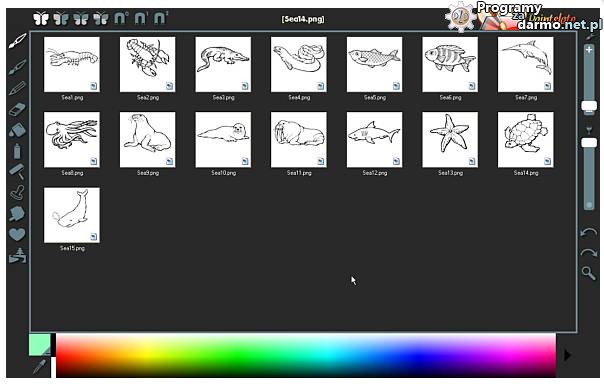The image size is (604, 384).
Task: Select the first white butterfly icon
Action: click(41, 18)
